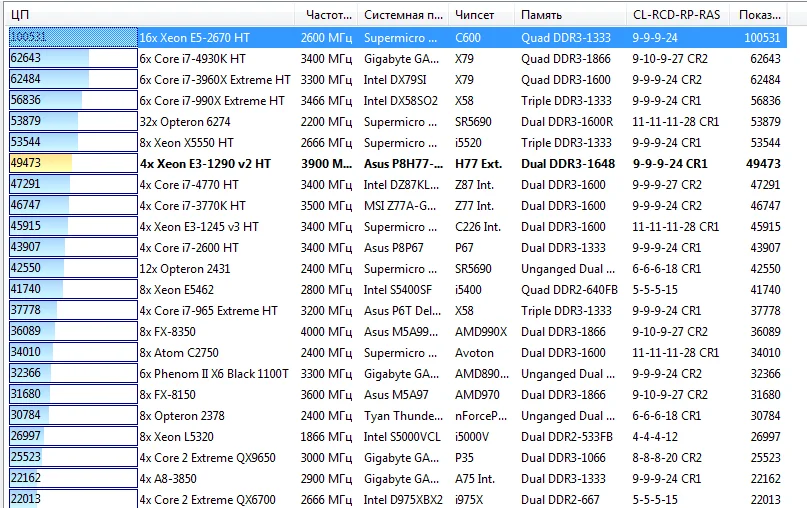
Task: Click the 56836 score bar
Action: point(73,100)
